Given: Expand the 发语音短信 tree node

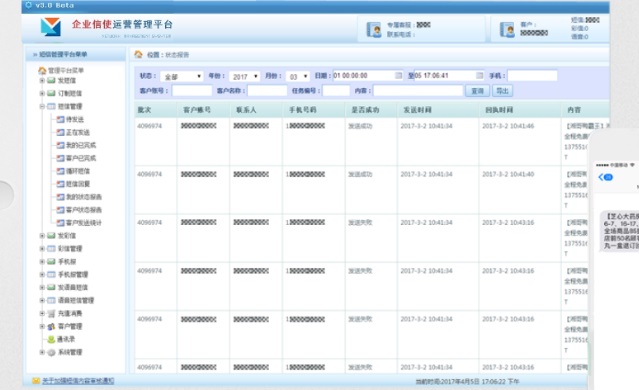Looking at the screenshot, I should click(42, 287).
